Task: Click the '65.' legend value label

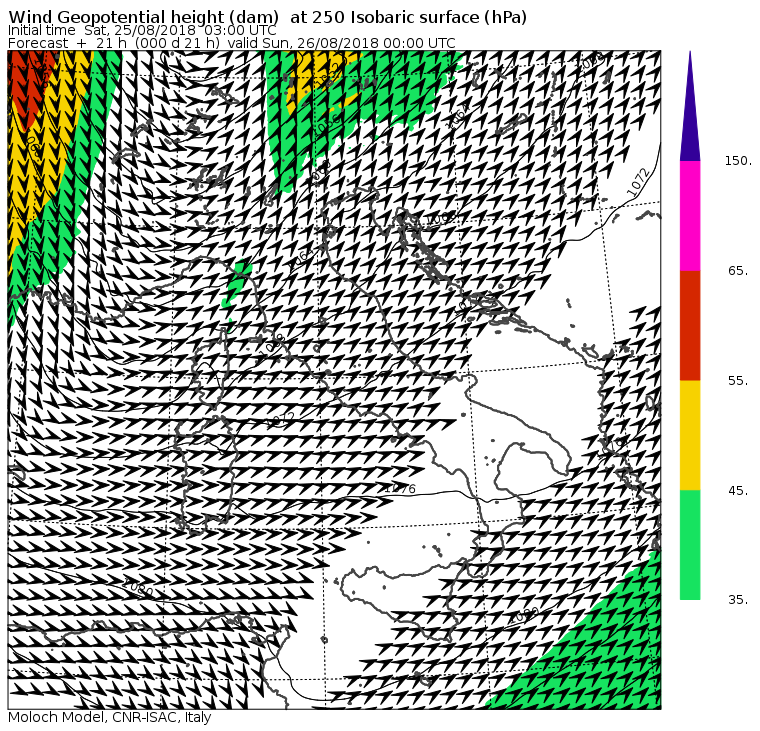Action: pyautogui.click(x=739, y=271)
